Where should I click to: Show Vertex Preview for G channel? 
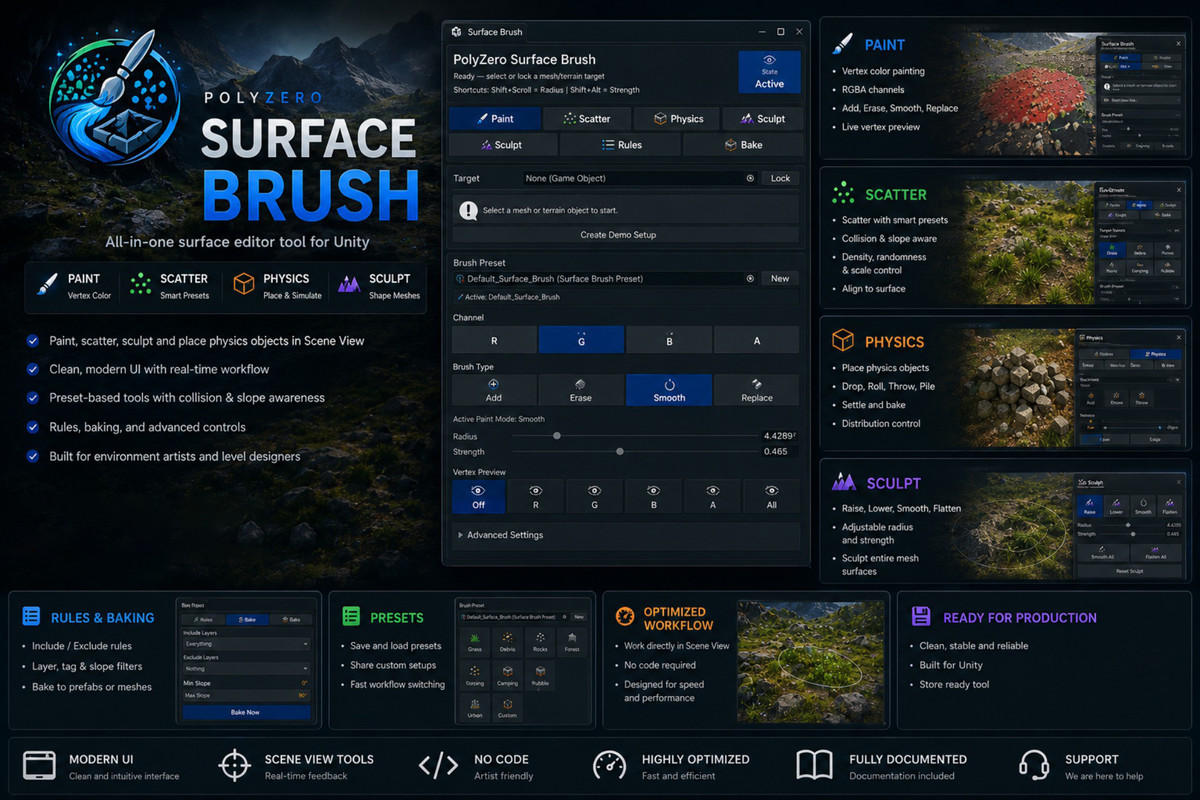[595, 497]
